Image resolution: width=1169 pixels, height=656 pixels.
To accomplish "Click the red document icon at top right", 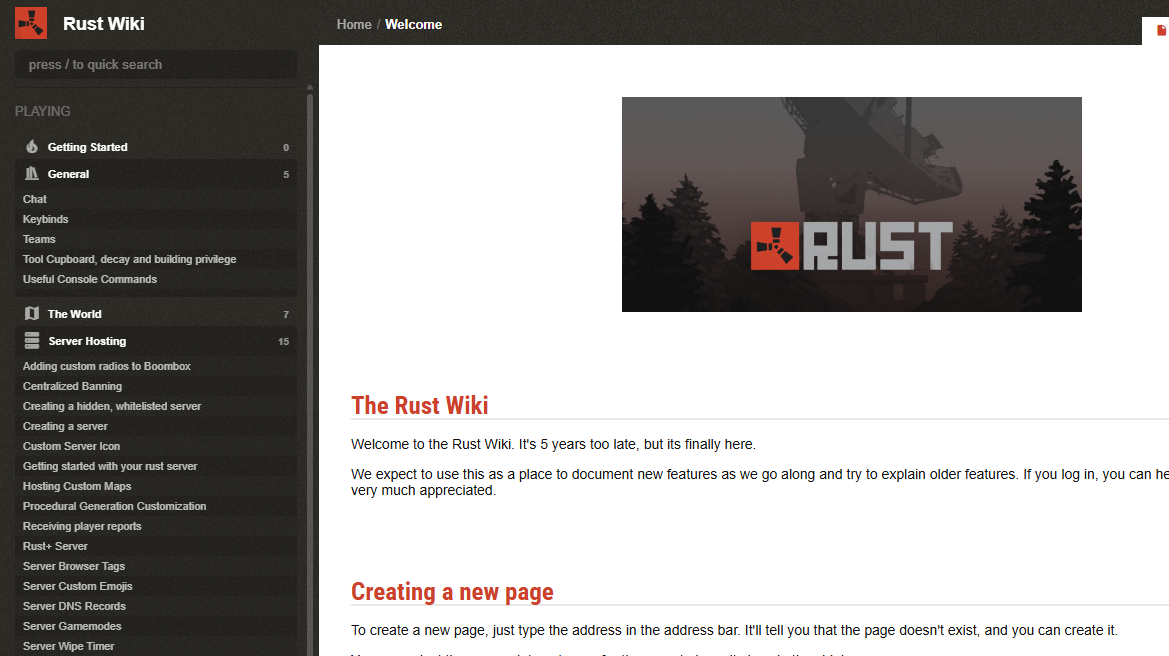I will (x=1161, y=31).
